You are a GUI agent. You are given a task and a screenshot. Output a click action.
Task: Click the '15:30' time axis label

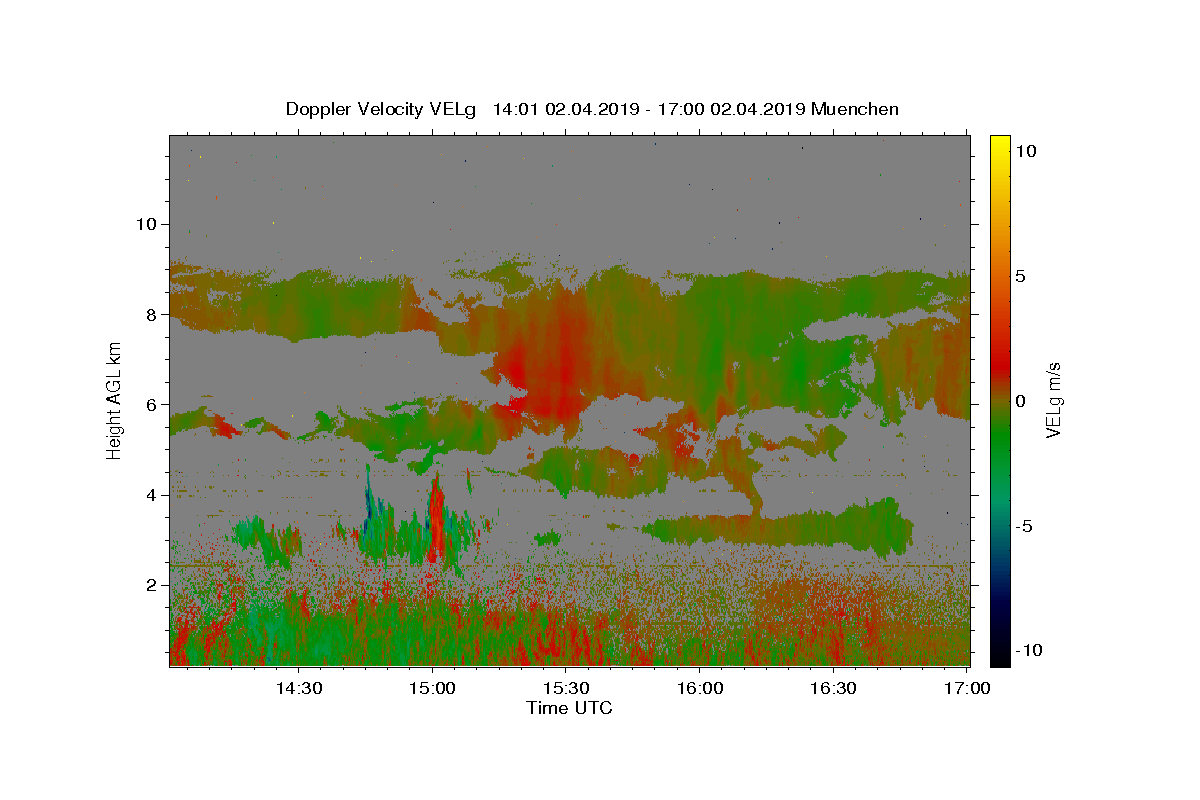click(x=566, y=688)
